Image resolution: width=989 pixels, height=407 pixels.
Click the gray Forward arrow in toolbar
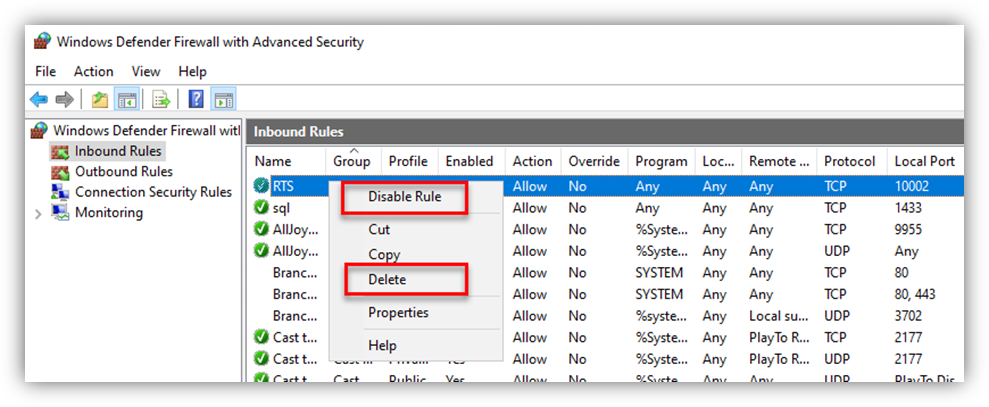pos(64,99)
